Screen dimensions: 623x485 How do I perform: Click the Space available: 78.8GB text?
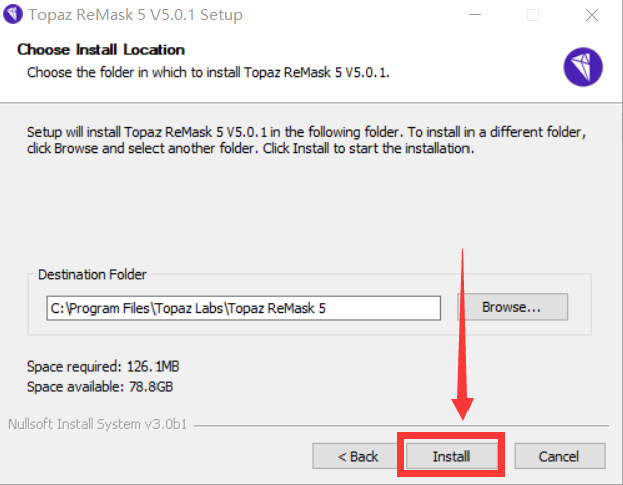100,386
